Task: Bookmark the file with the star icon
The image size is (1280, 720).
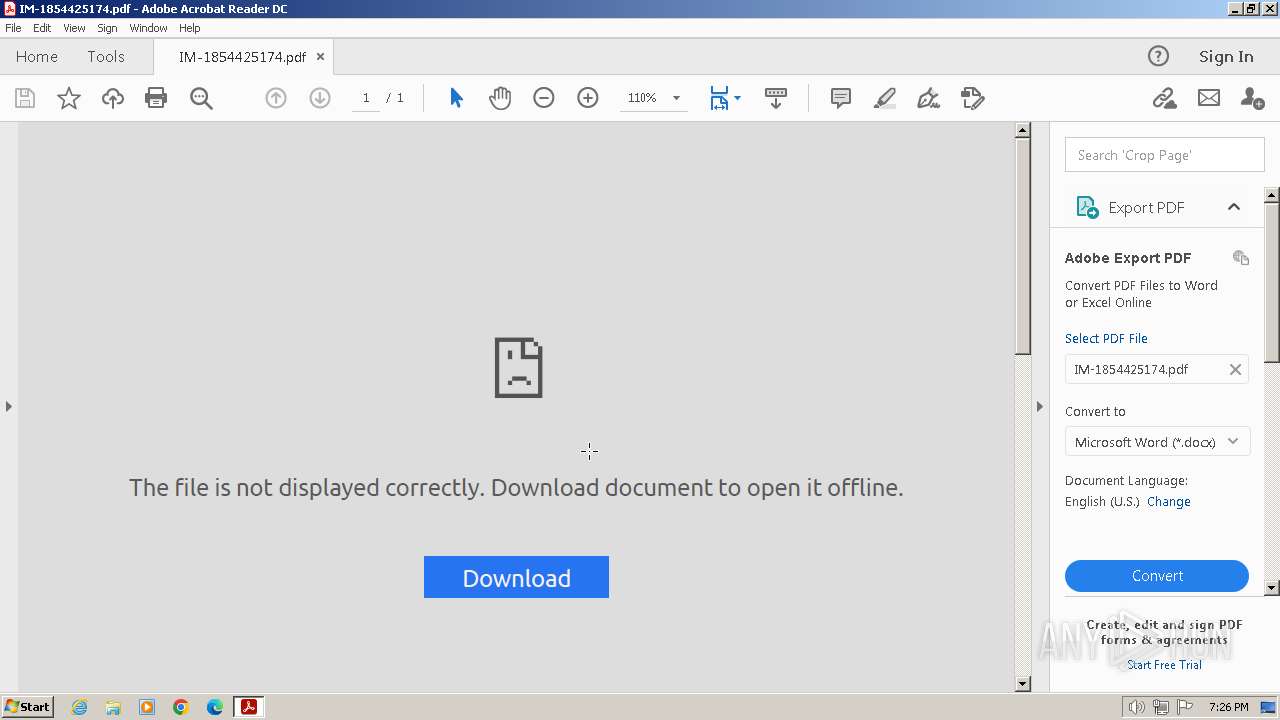Action: click(x=69, y=98)
